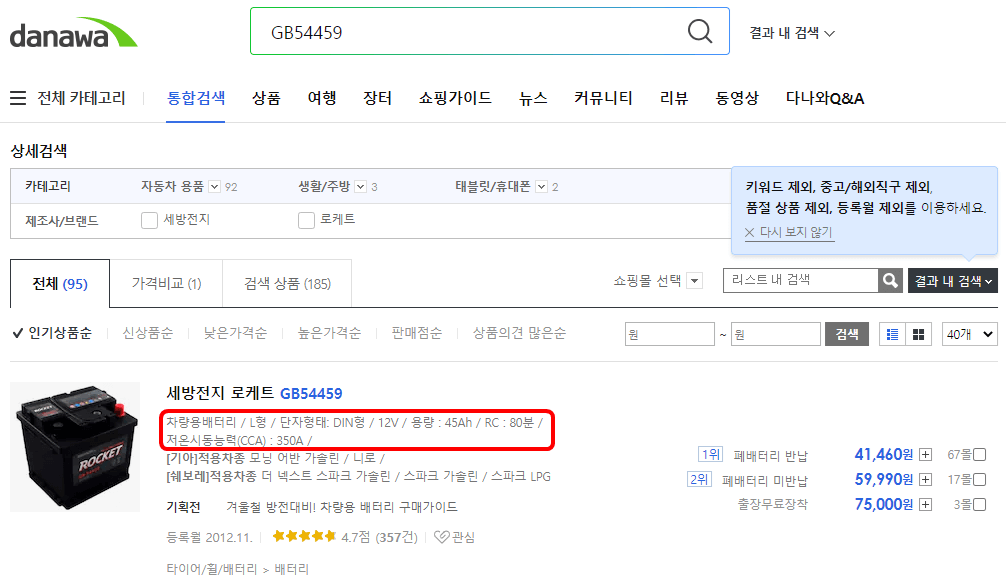The width and height of the screenshot is (1006, 588).
Task: Tick the checkbox next to 67몰
Action: click(980, 454)
